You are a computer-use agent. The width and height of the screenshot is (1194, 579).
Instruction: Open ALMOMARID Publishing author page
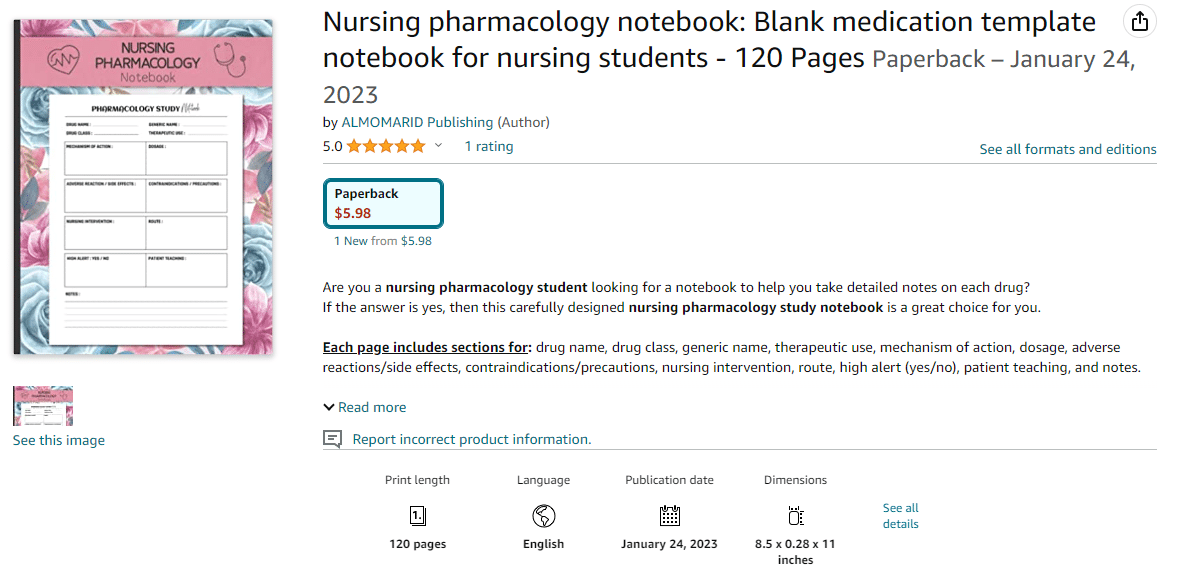pyautogui.click(x=417, y=122)
